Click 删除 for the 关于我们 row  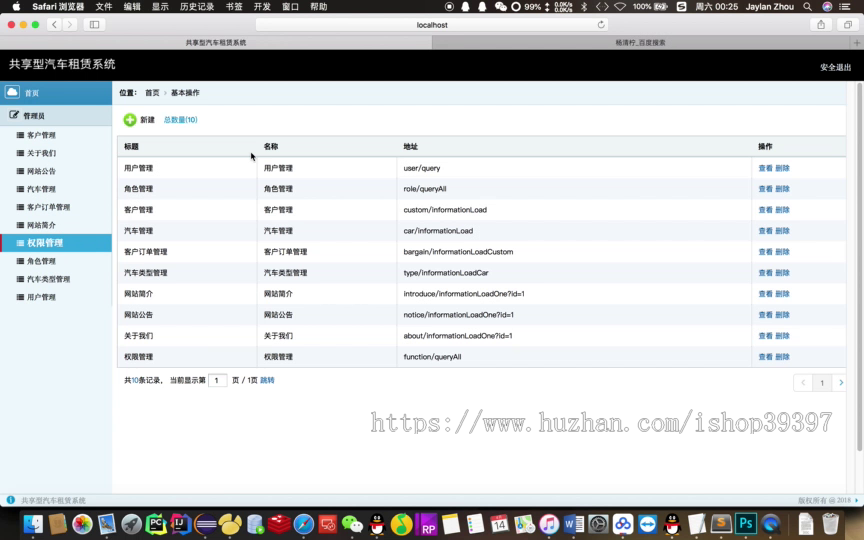click(782, 336)
